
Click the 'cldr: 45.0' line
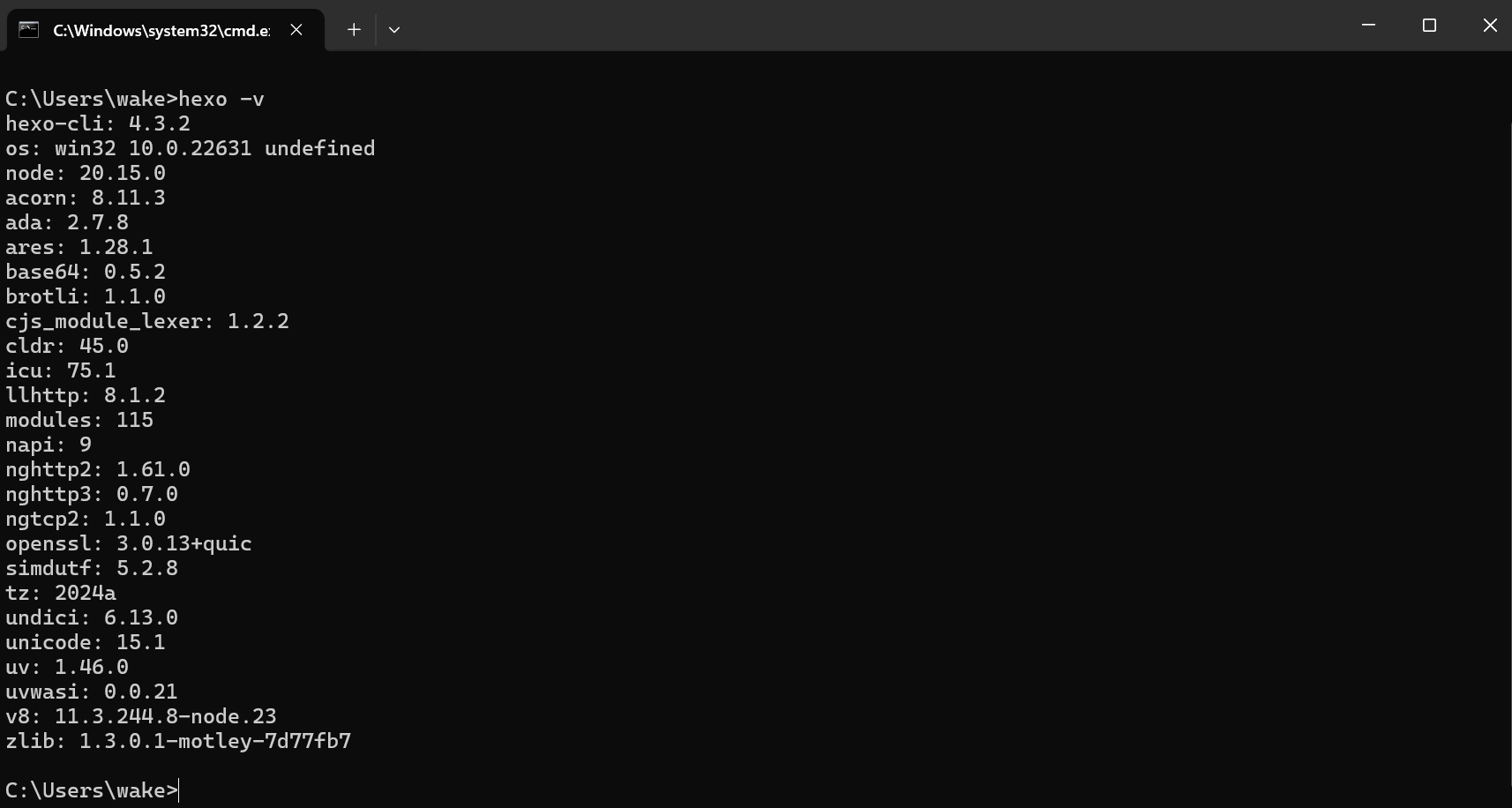(67, 346)
